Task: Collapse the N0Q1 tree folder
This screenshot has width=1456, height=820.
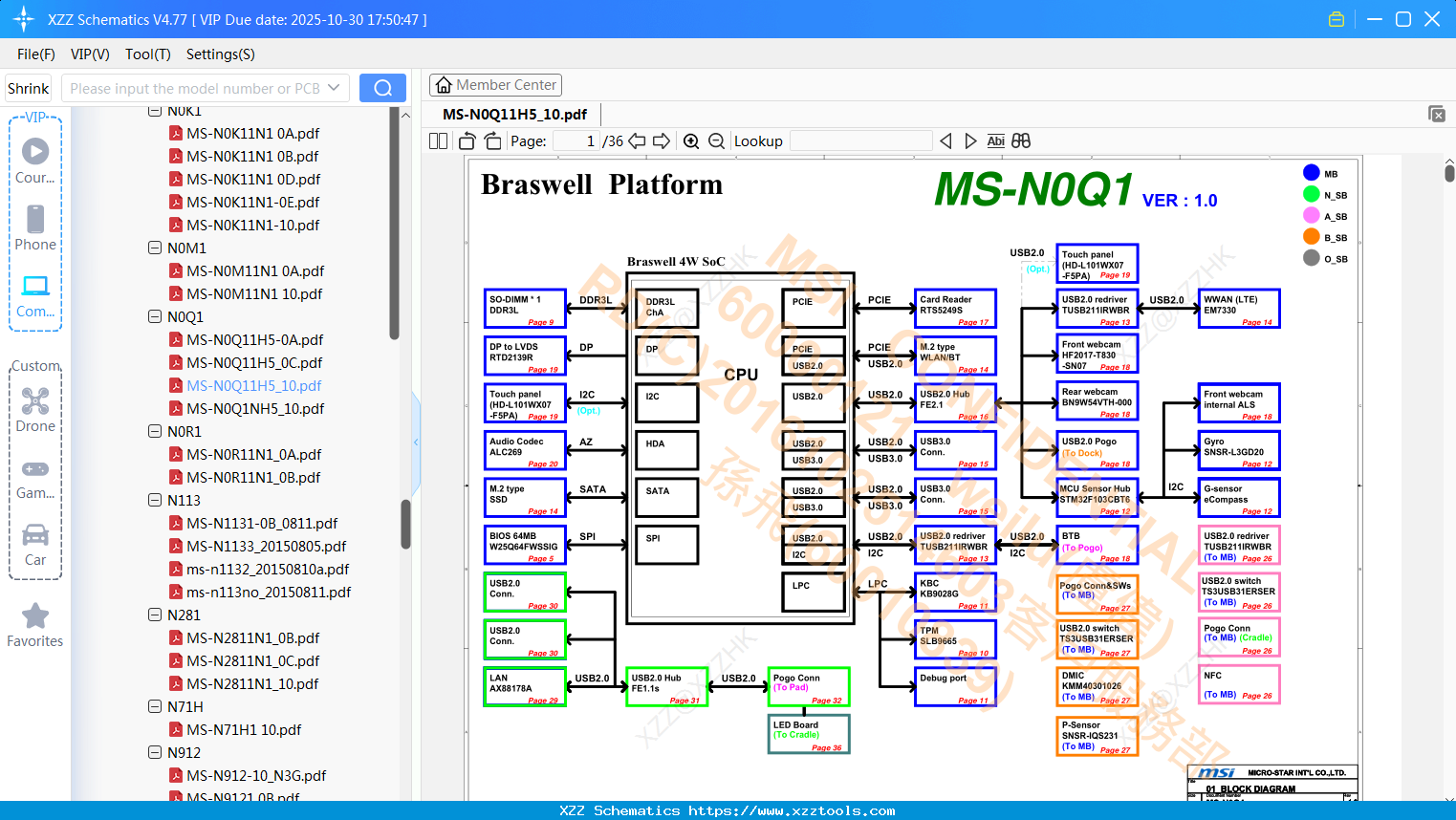Action: point(155,316)
